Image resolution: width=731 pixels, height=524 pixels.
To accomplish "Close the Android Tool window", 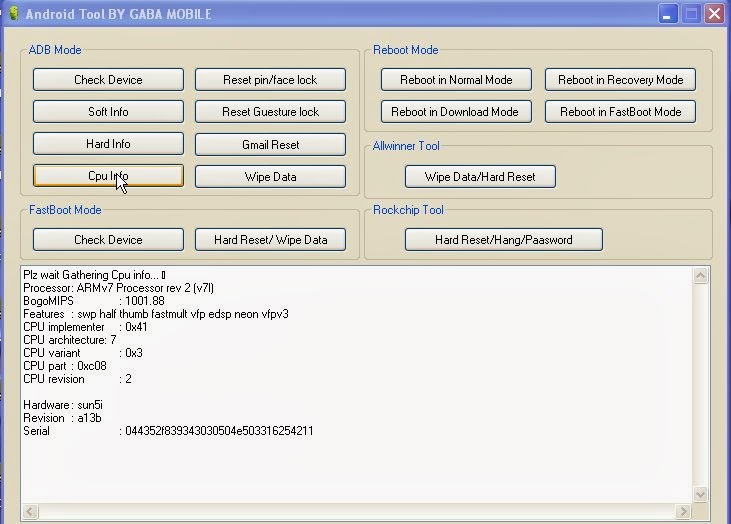I will 714,14.
